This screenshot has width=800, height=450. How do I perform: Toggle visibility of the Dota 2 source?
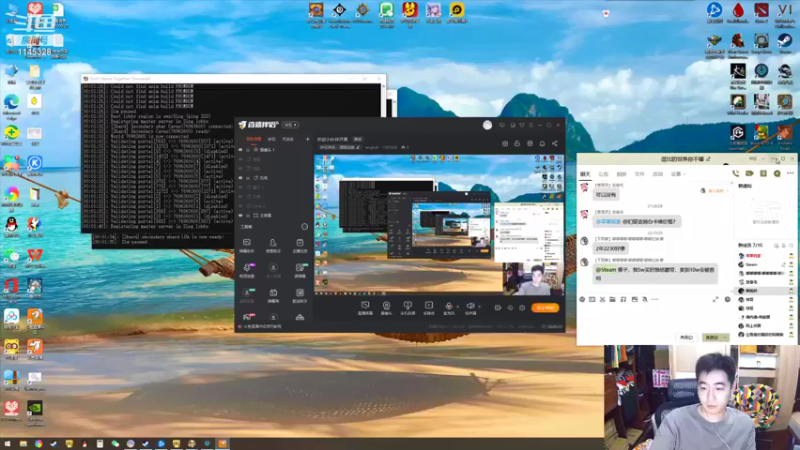[241, 206]
